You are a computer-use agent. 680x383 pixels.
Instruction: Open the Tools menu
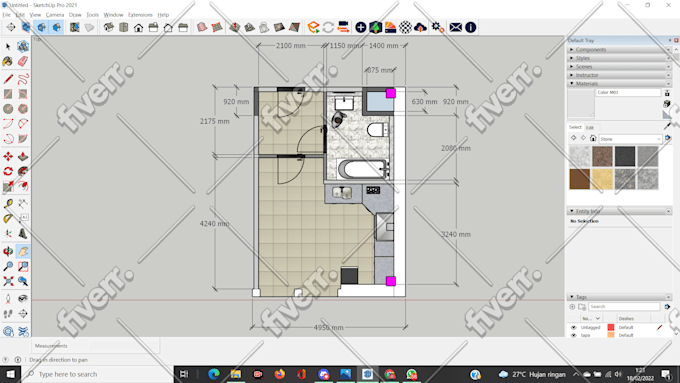(x=92, y=15)
